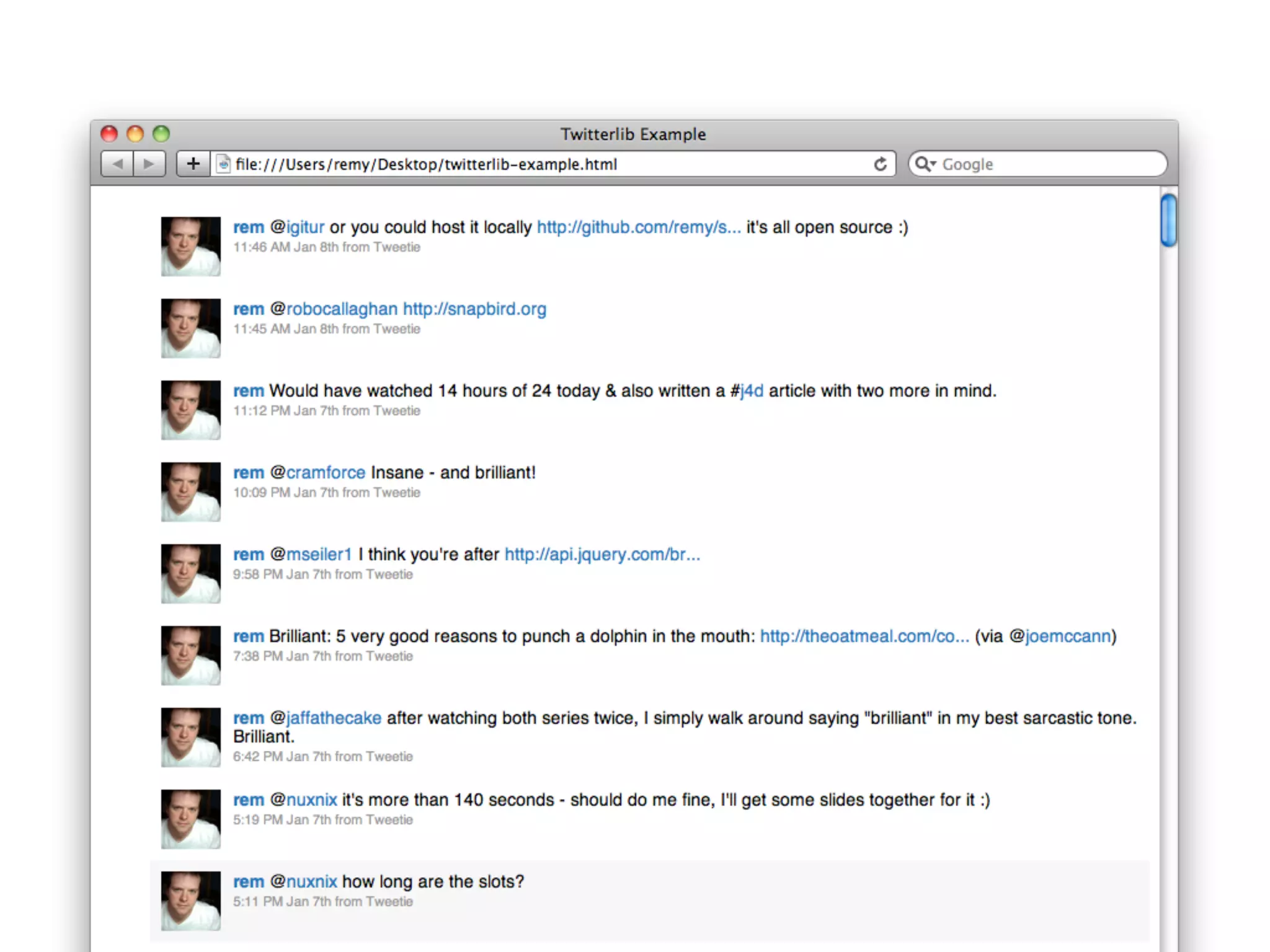Click the browser forward arrow button
Image resolution: width=1270 pixels, height=952 pixels.
click(x=149, y=164)
